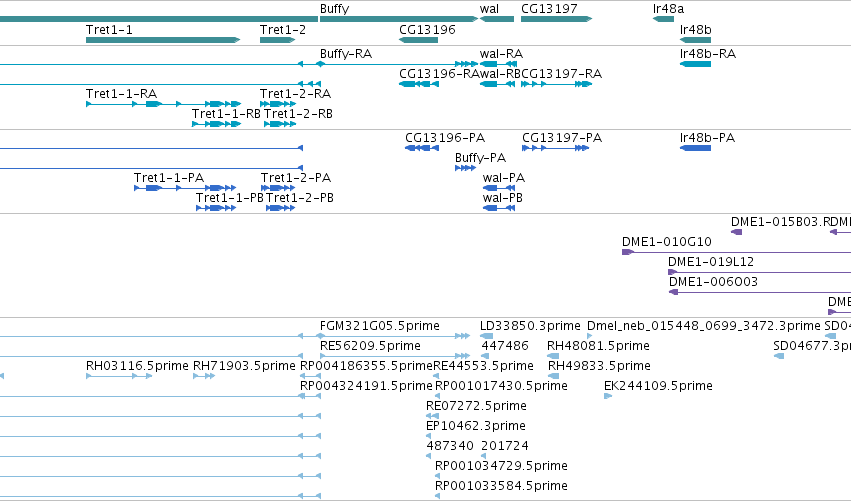Select the Tret1-2-PB protein label
851x501 pixels.
(300, 198)
